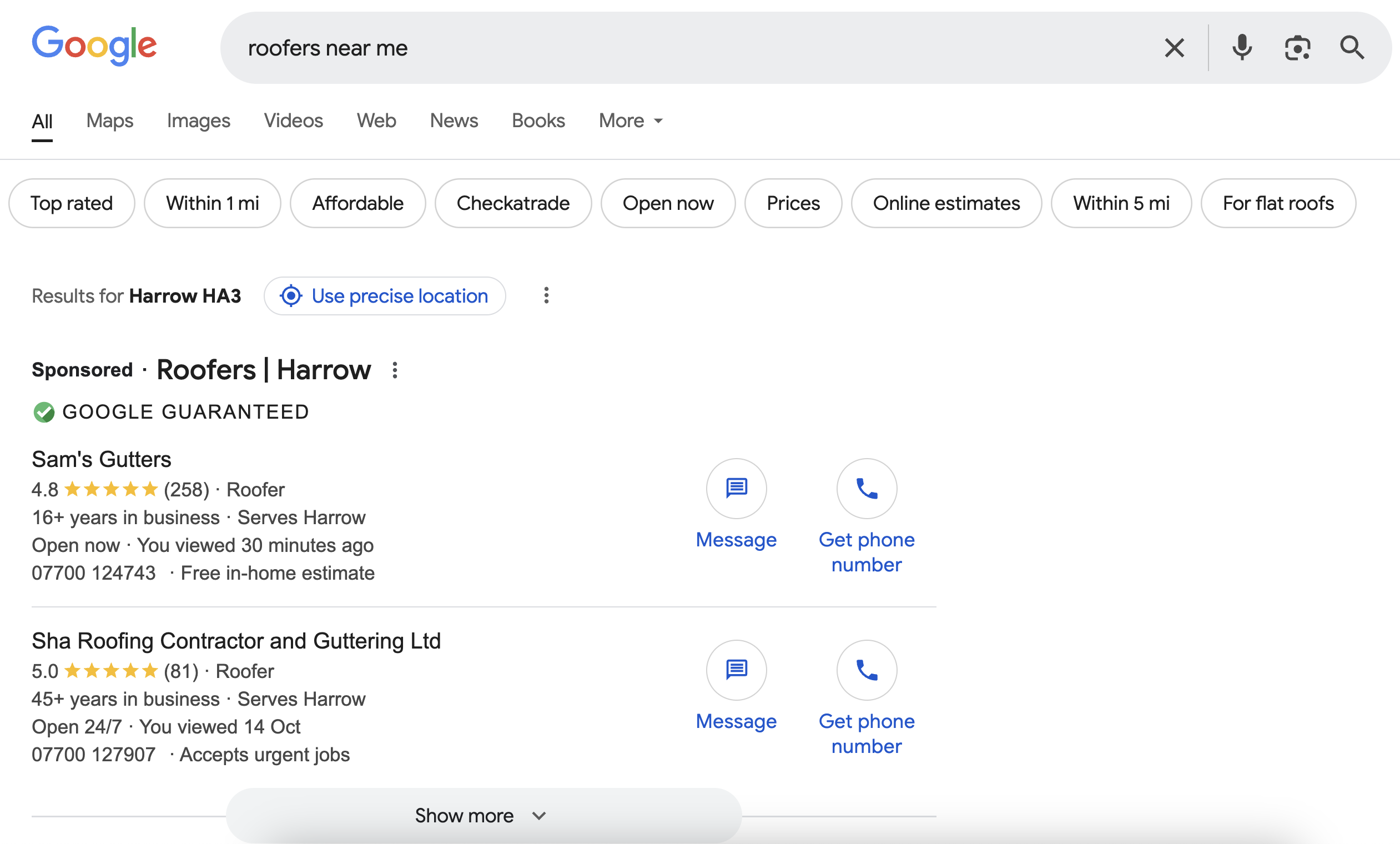Click Message icon for Sam's Gutters
1400x844 pixels.
tap(737, 488)
